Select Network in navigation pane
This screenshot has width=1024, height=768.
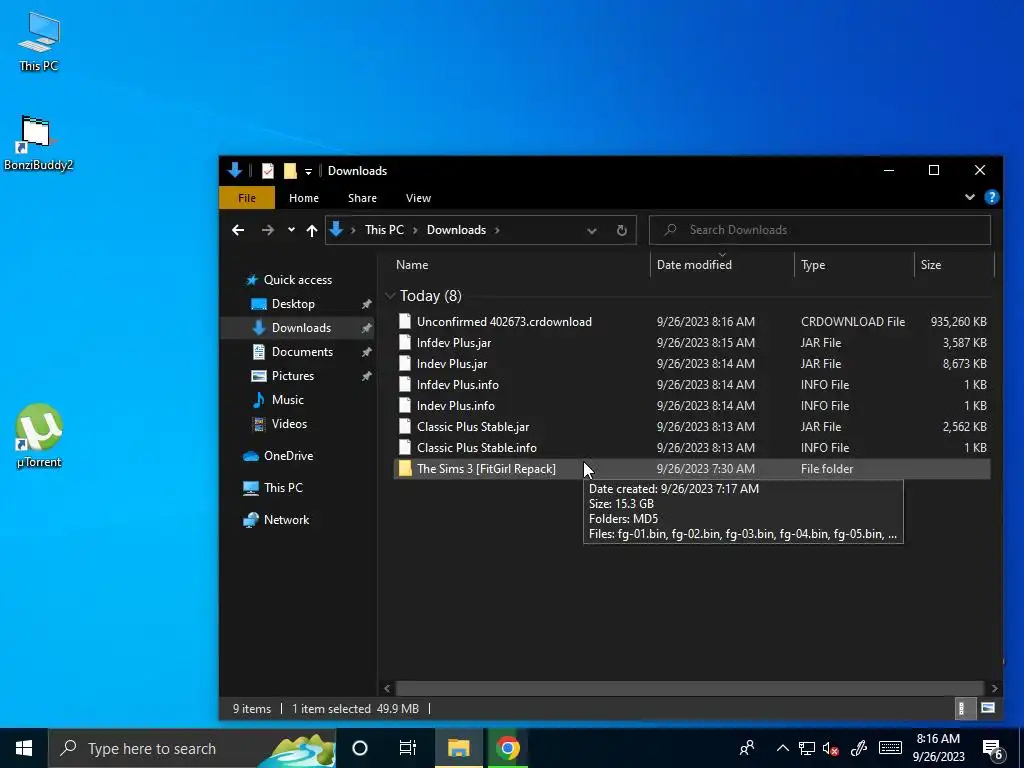(286, 520)
